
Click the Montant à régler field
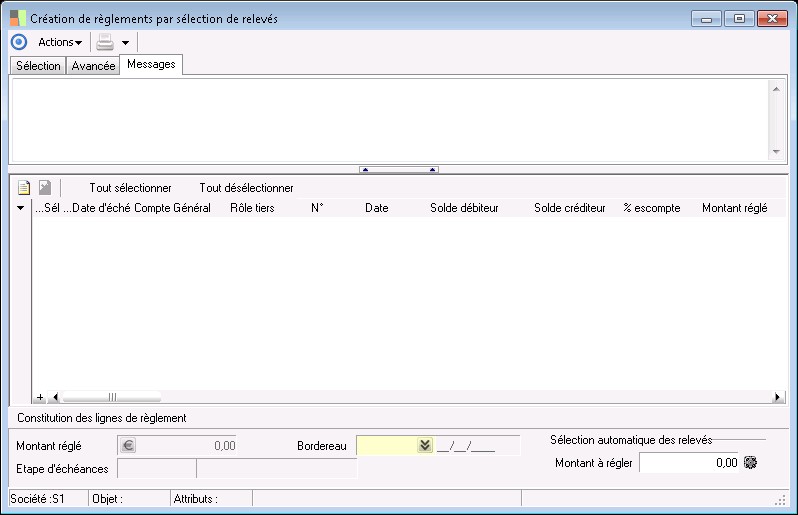pyautogui.click(x=690, y=463)
